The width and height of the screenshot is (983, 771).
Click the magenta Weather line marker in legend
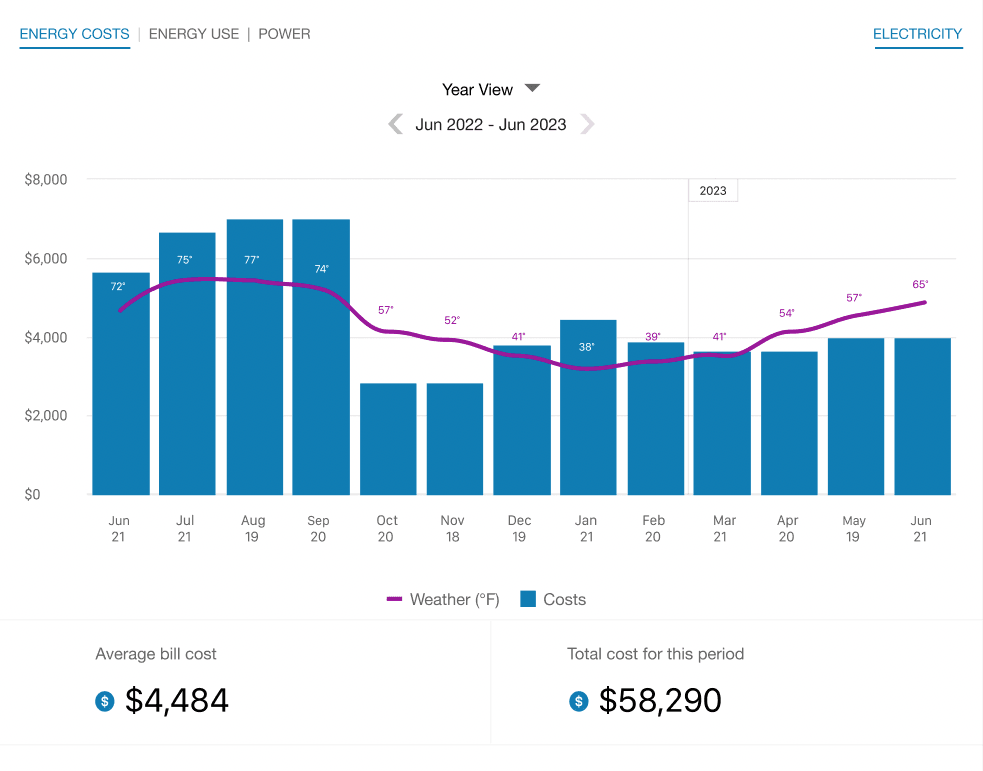point(394,599)
